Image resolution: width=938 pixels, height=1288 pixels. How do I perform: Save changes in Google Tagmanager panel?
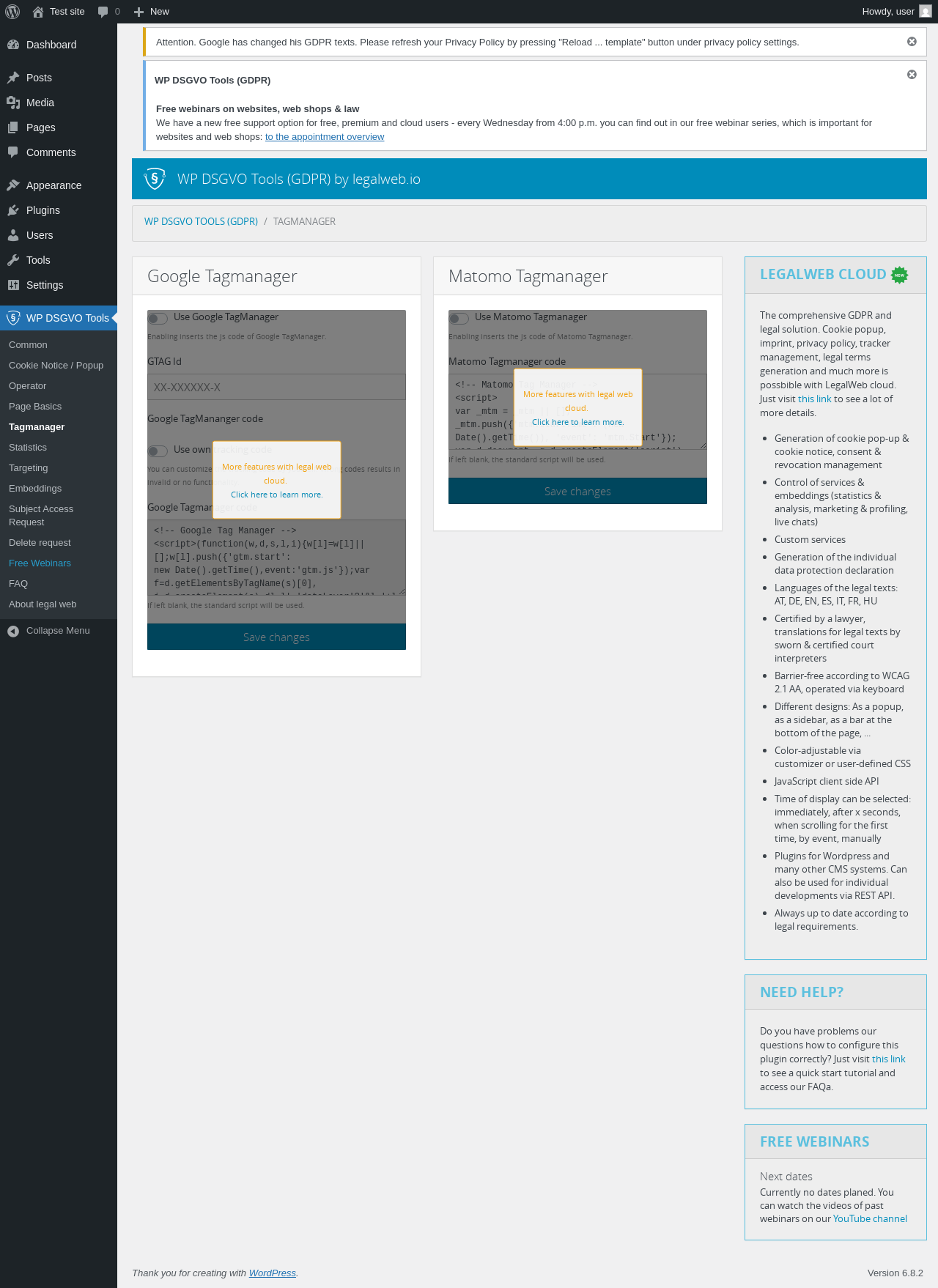(276, 637)
